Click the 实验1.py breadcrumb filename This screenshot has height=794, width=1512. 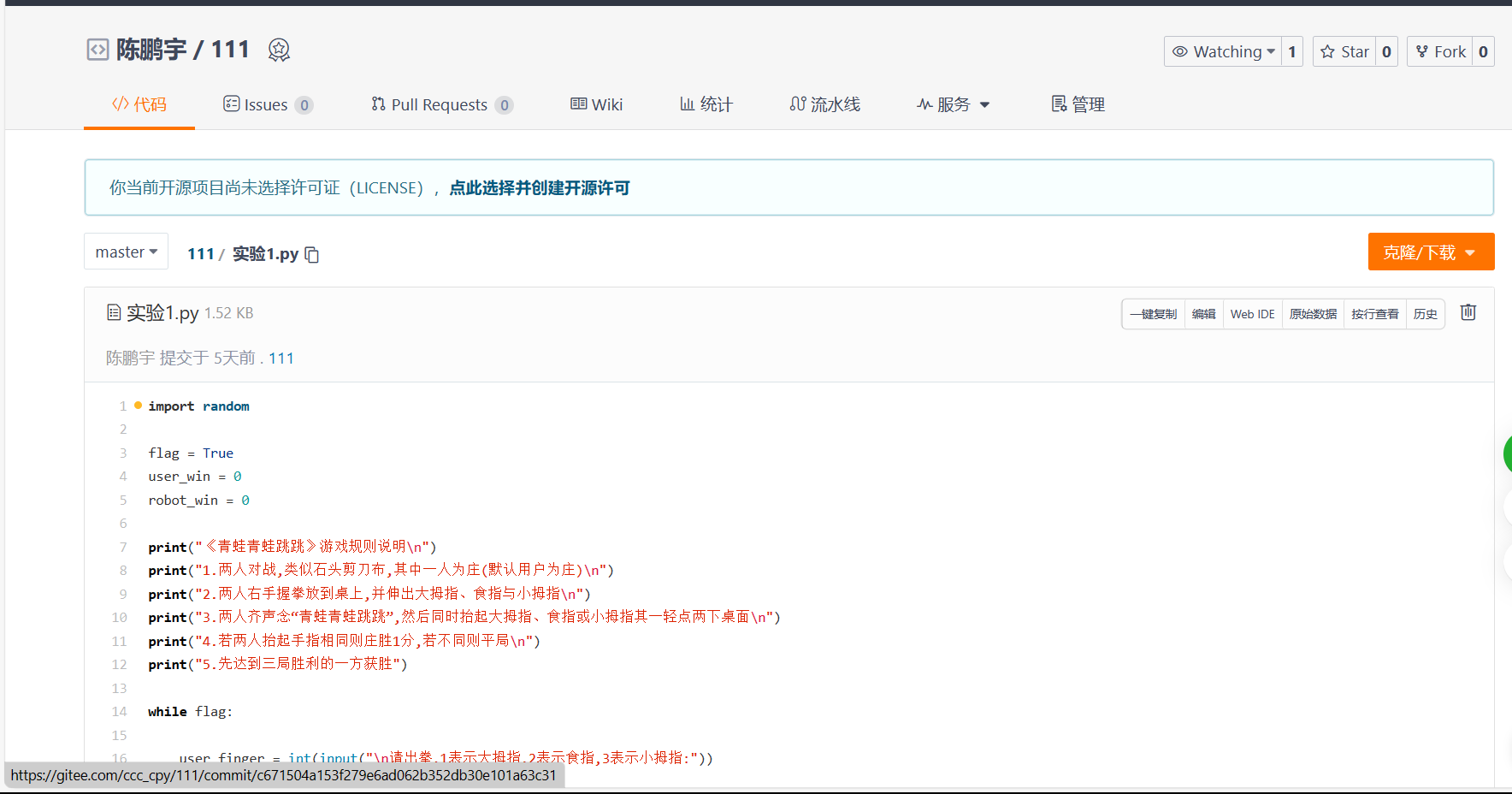pos(265,254)
